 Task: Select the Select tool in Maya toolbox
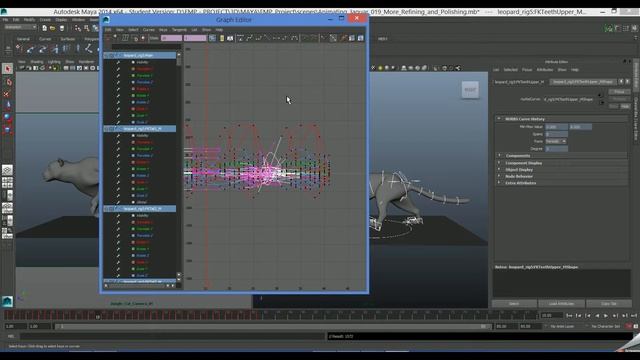7,69
